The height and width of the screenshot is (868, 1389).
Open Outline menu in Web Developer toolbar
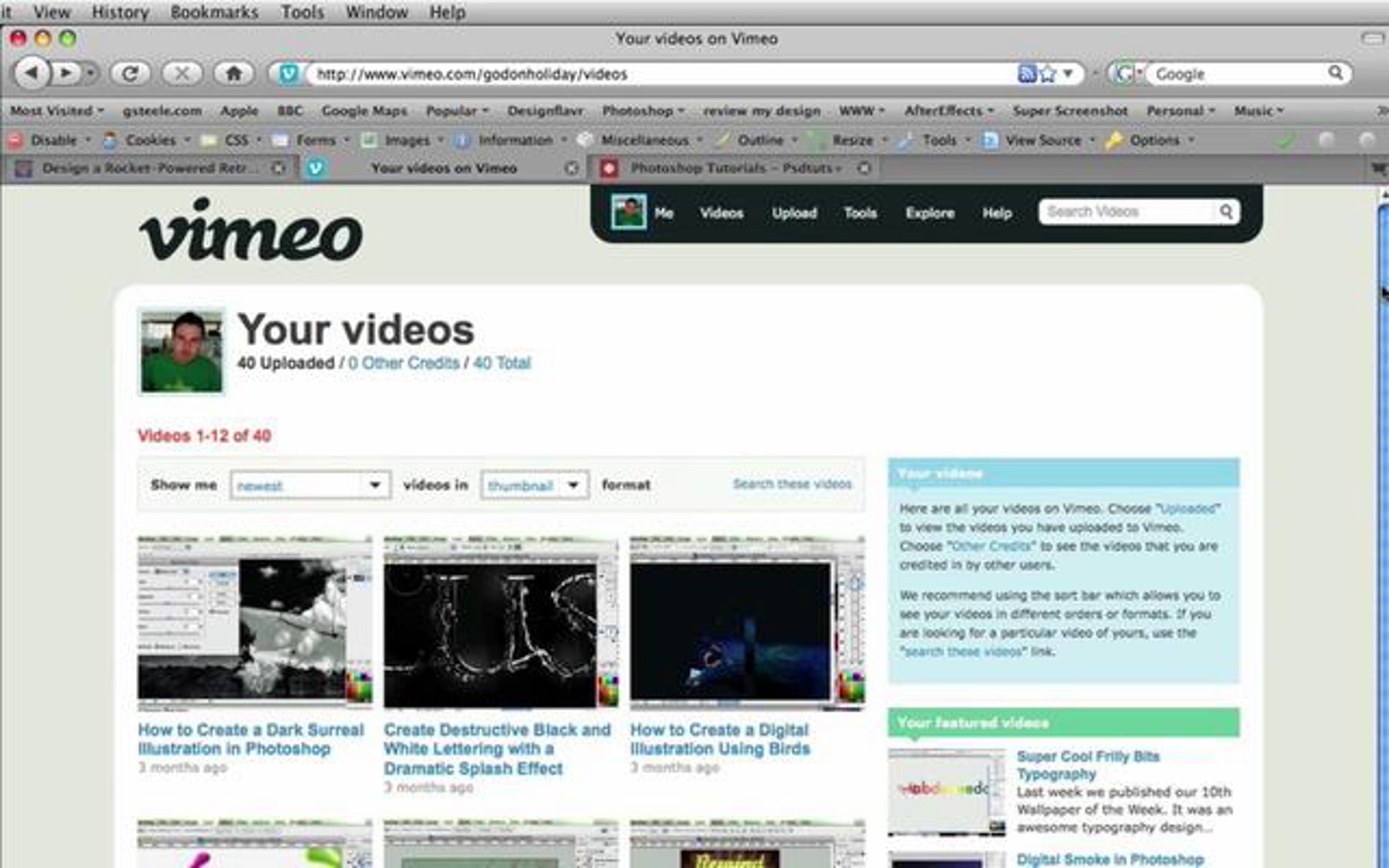coord(756,140)
